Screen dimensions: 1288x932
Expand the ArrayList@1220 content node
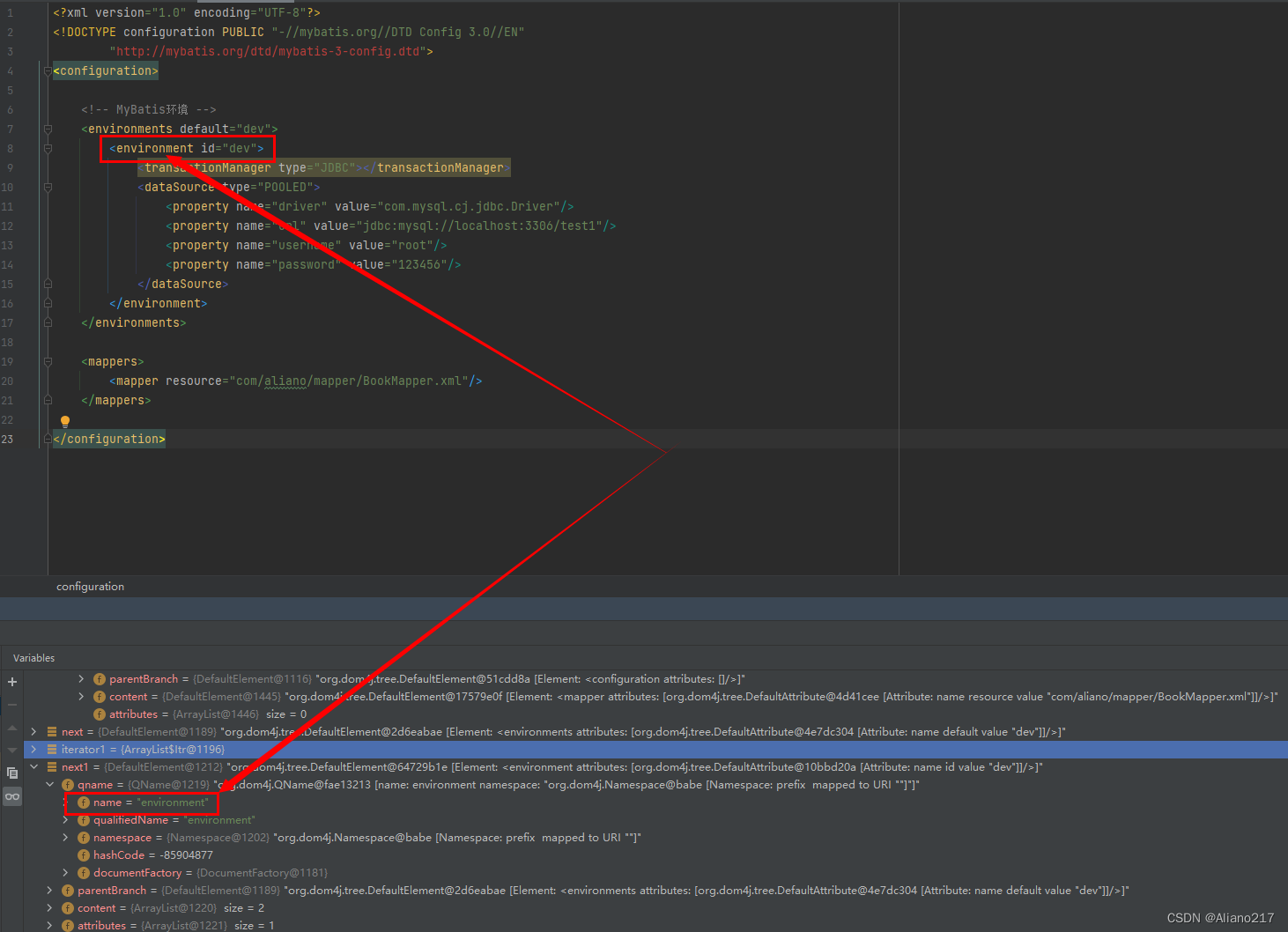click(x=49, y=908)
